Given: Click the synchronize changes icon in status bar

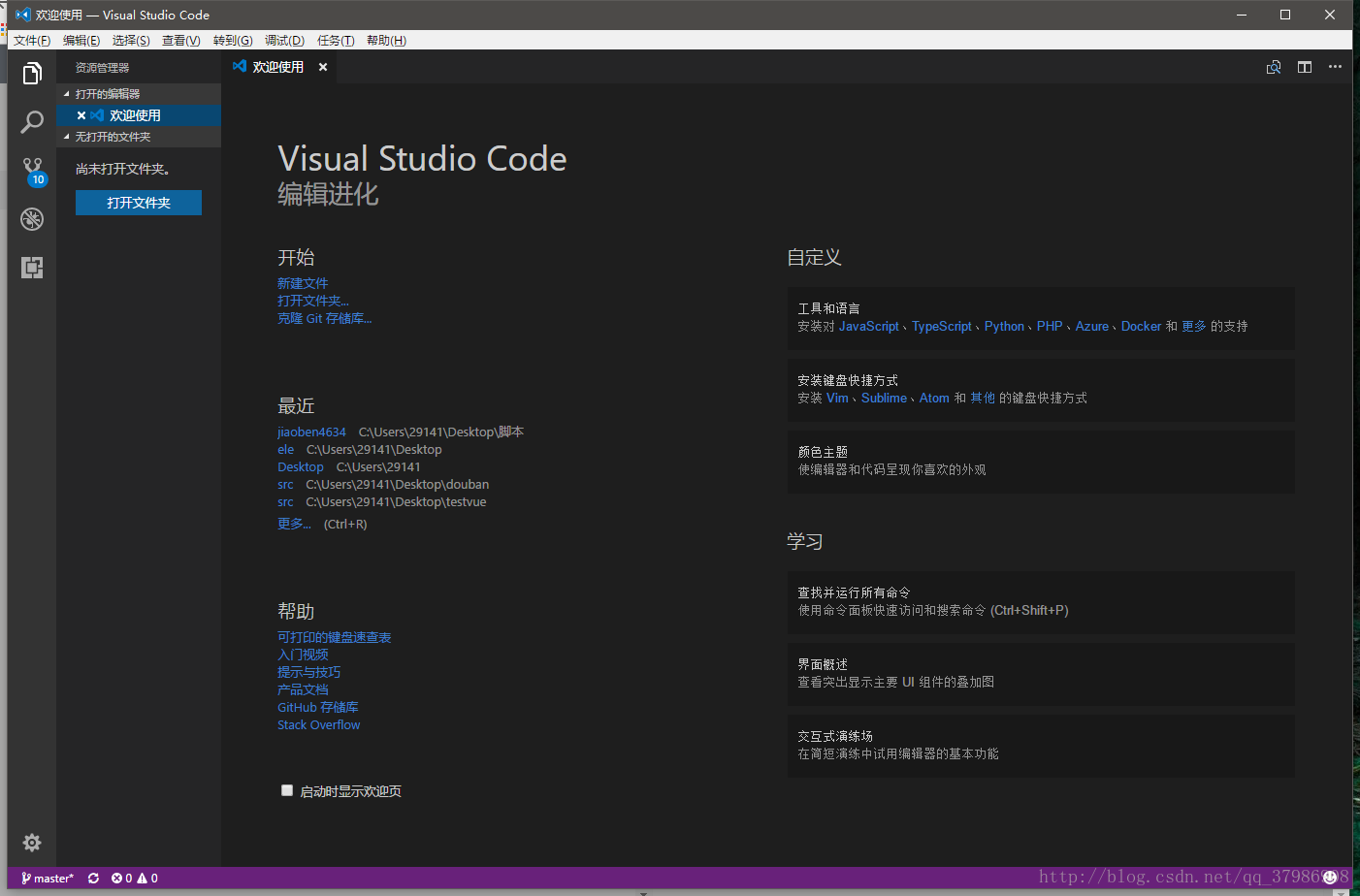Looking at the screenshot, I should coord(93,879).
